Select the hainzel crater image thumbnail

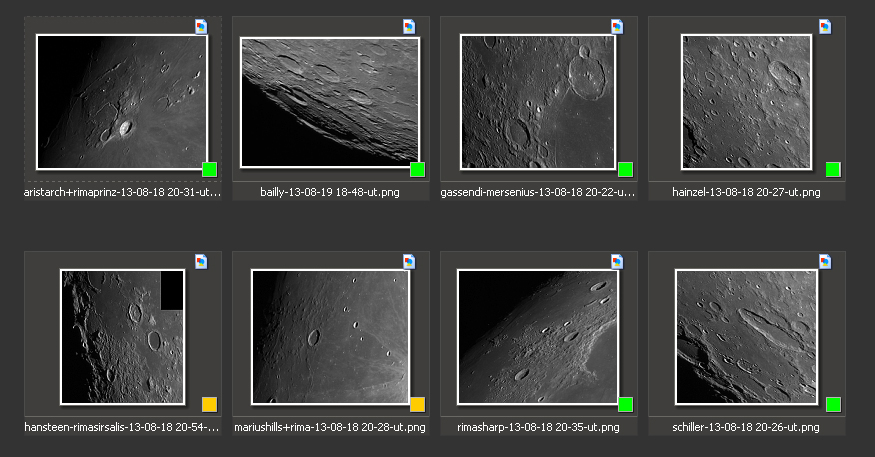(x=746, y=102)
